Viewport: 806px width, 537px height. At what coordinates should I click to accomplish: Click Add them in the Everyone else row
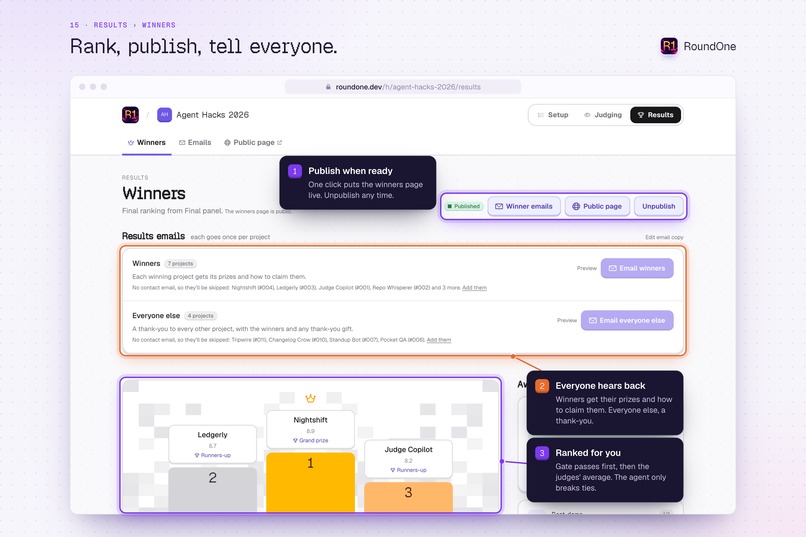pos(438,340)
